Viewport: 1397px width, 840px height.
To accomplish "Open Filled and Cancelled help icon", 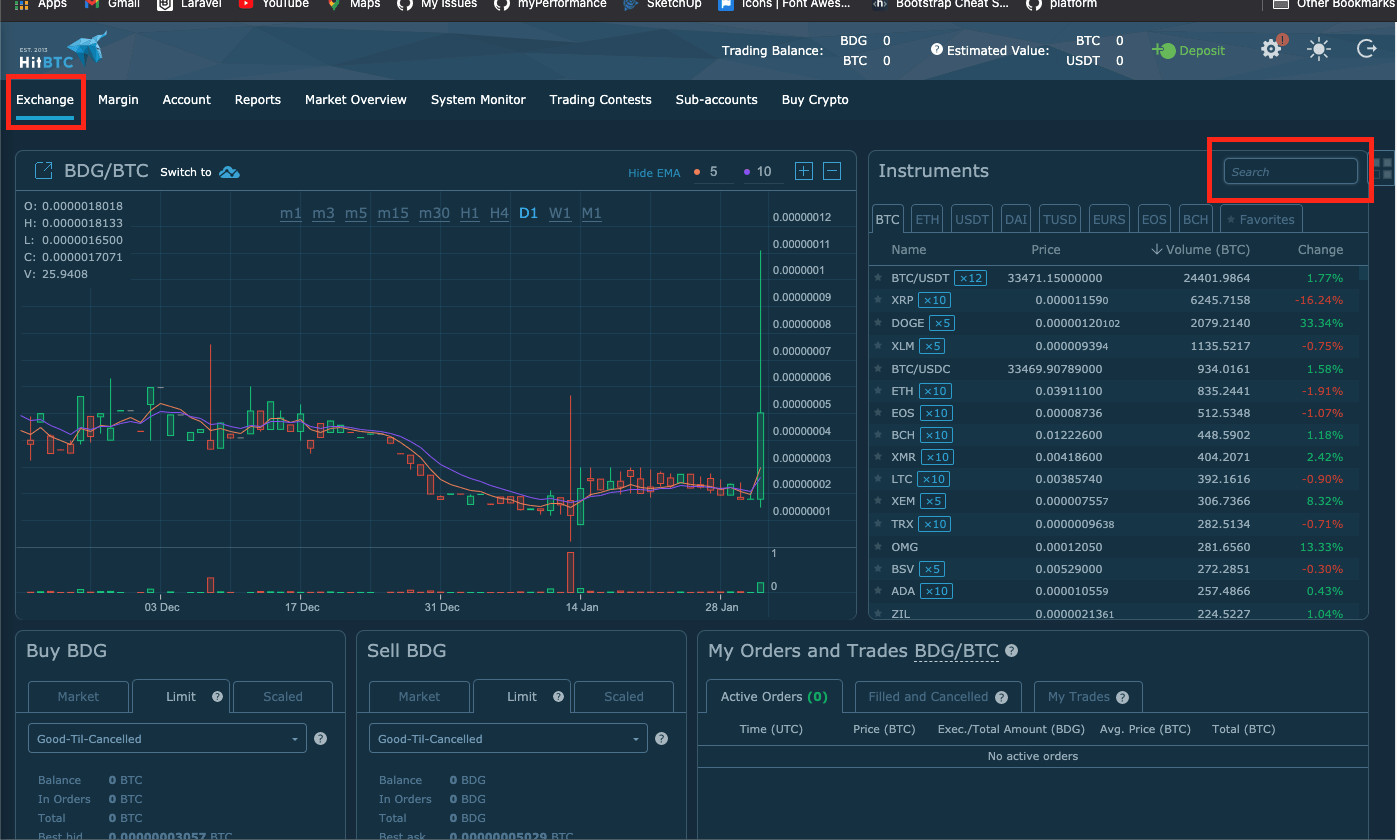I will click(1001, 697).
